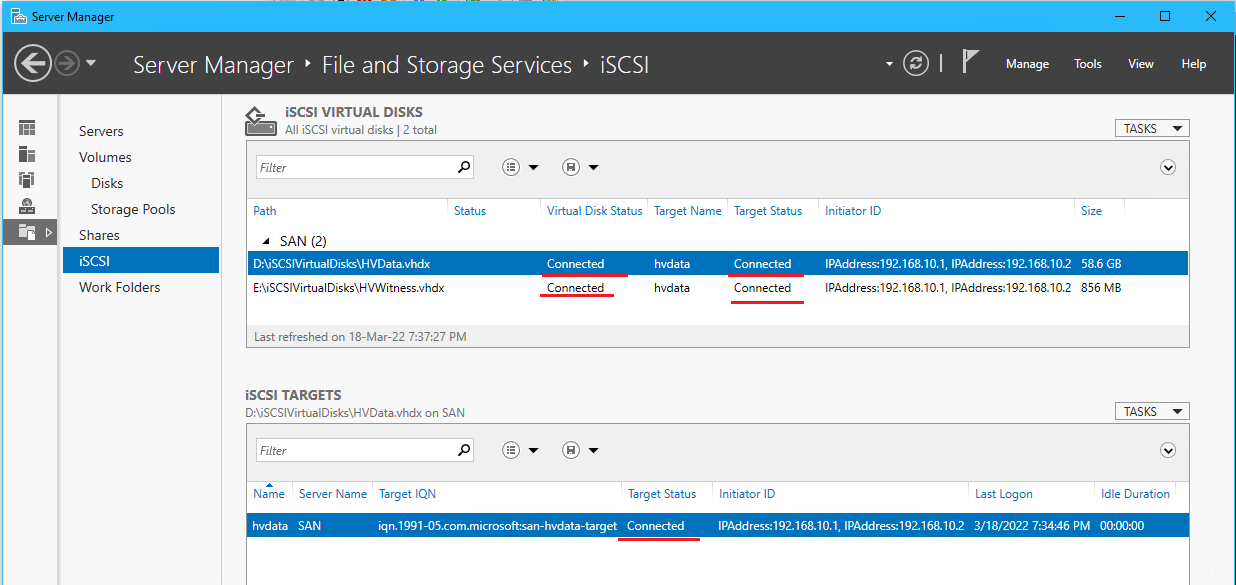This screenshot has width=1236, height=585.
Task: Sort by Target Name column header
Action: pos(688,211)
